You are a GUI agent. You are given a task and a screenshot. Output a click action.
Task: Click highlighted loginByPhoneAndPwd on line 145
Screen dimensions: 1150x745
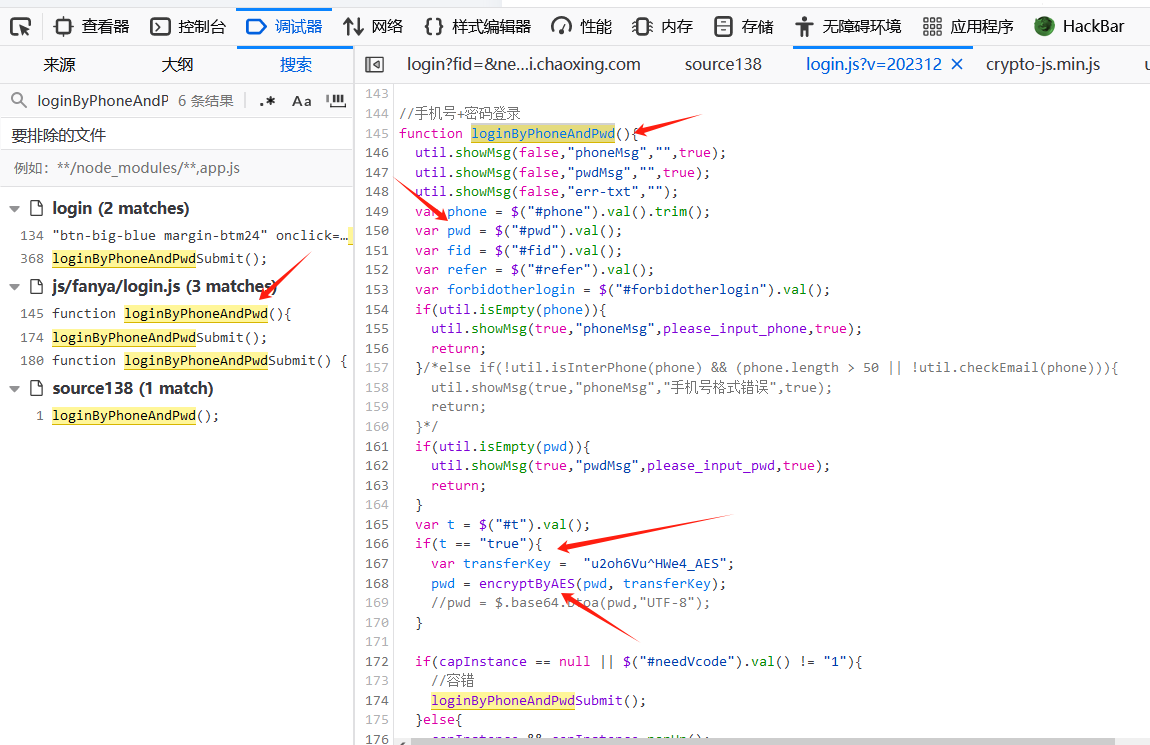point(543,133)
